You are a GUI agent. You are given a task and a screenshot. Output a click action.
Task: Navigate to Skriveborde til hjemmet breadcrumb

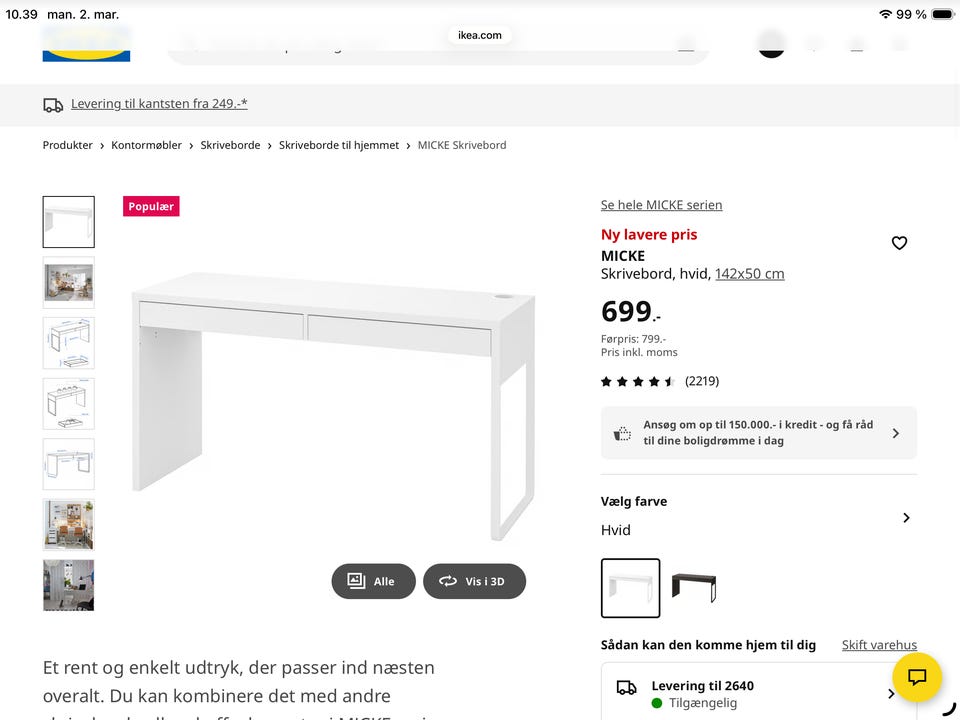[x=341, y=145]
